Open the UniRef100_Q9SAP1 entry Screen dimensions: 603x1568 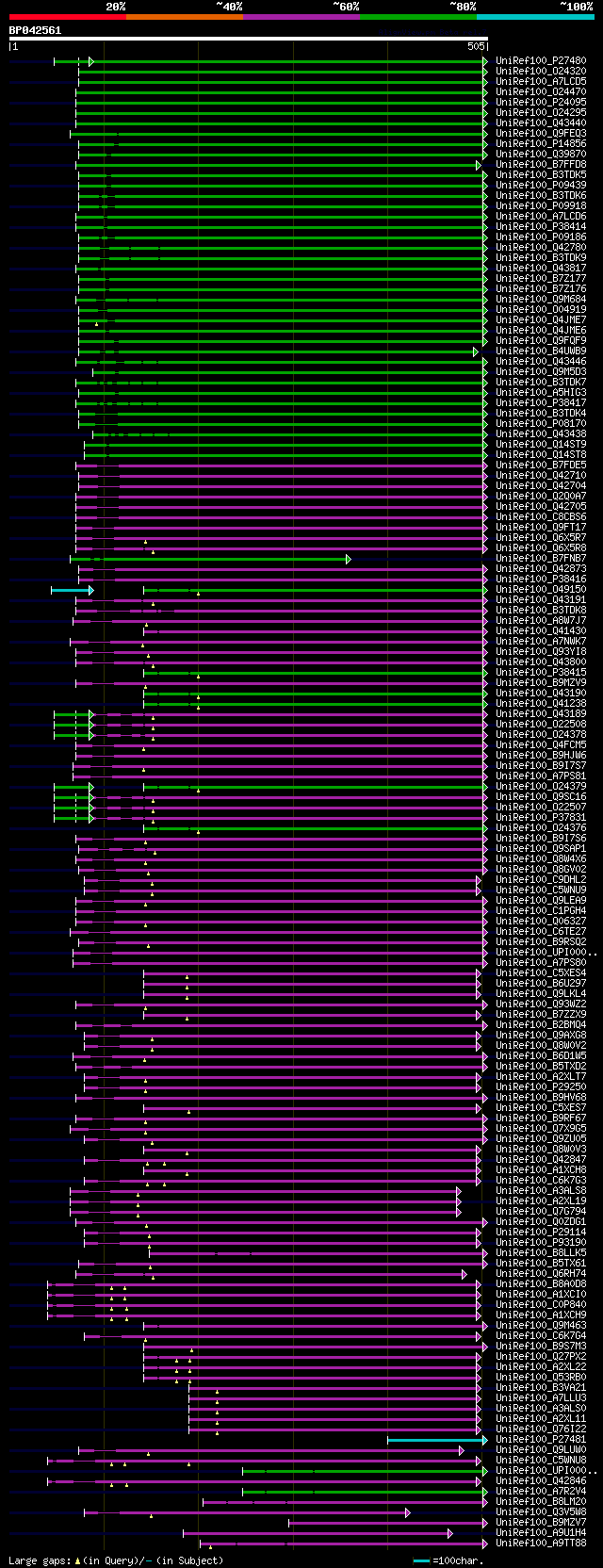pos(541,849)
